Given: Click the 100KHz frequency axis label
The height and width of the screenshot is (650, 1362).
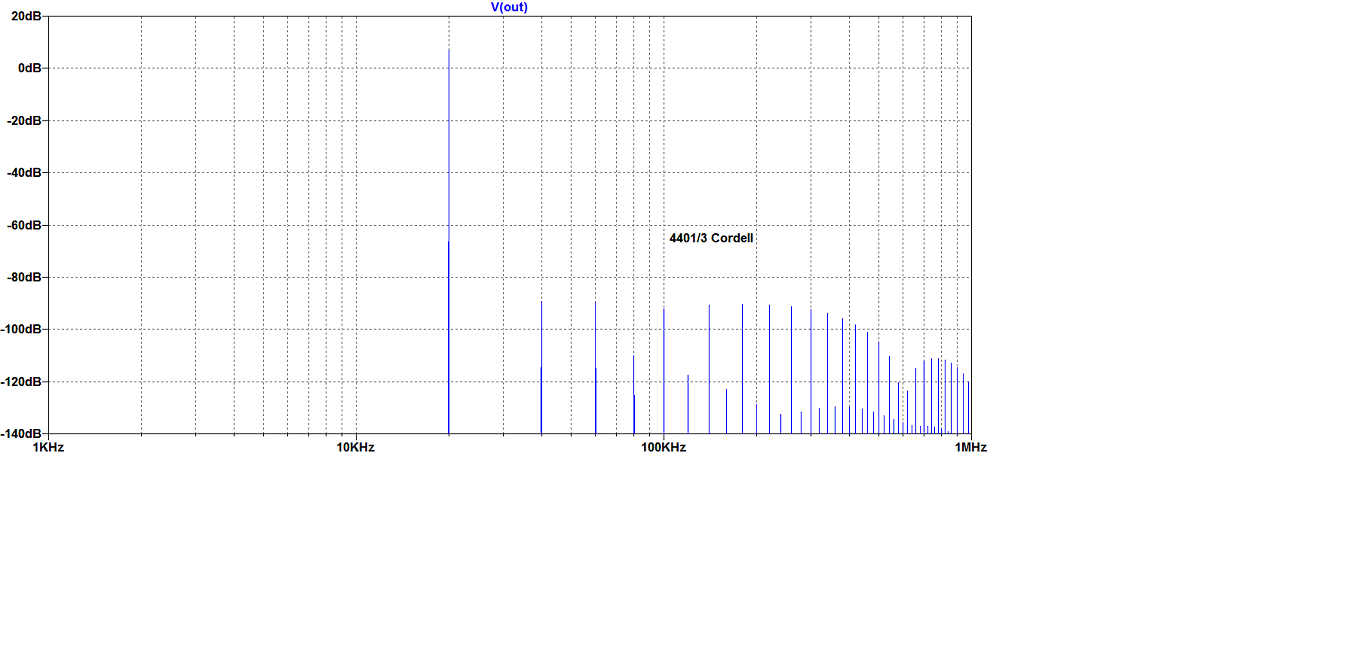Looking at the screenshot, I should click(x=663, y=447).
